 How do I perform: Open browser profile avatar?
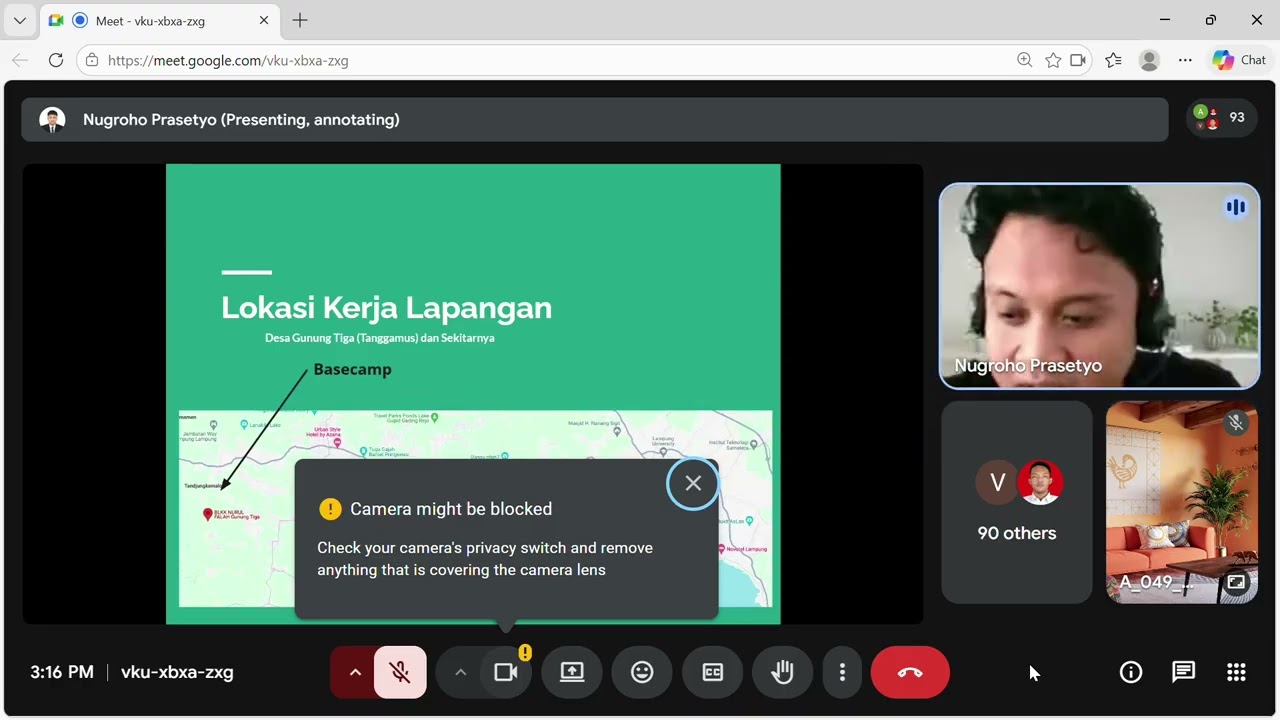(1149, 60)
